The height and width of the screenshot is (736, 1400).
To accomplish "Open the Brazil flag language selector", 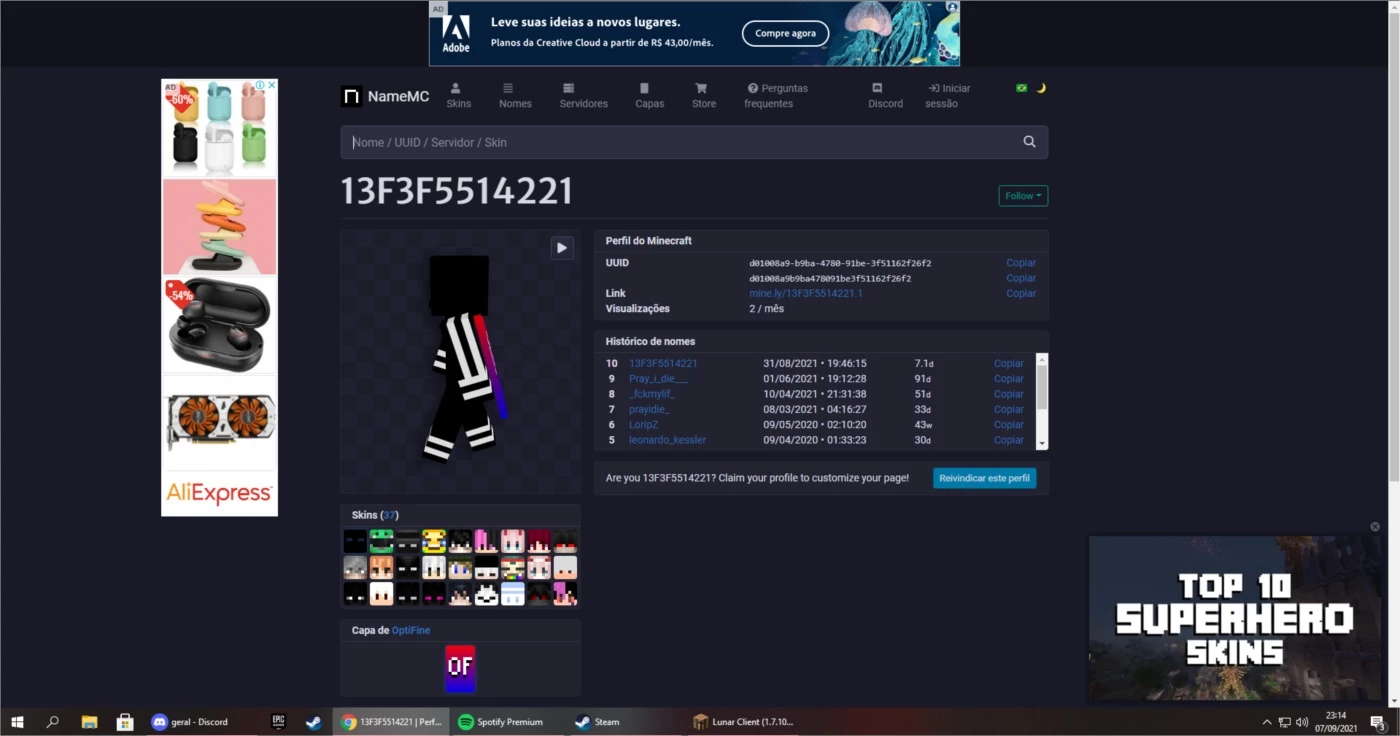I will coord(1021,88).
